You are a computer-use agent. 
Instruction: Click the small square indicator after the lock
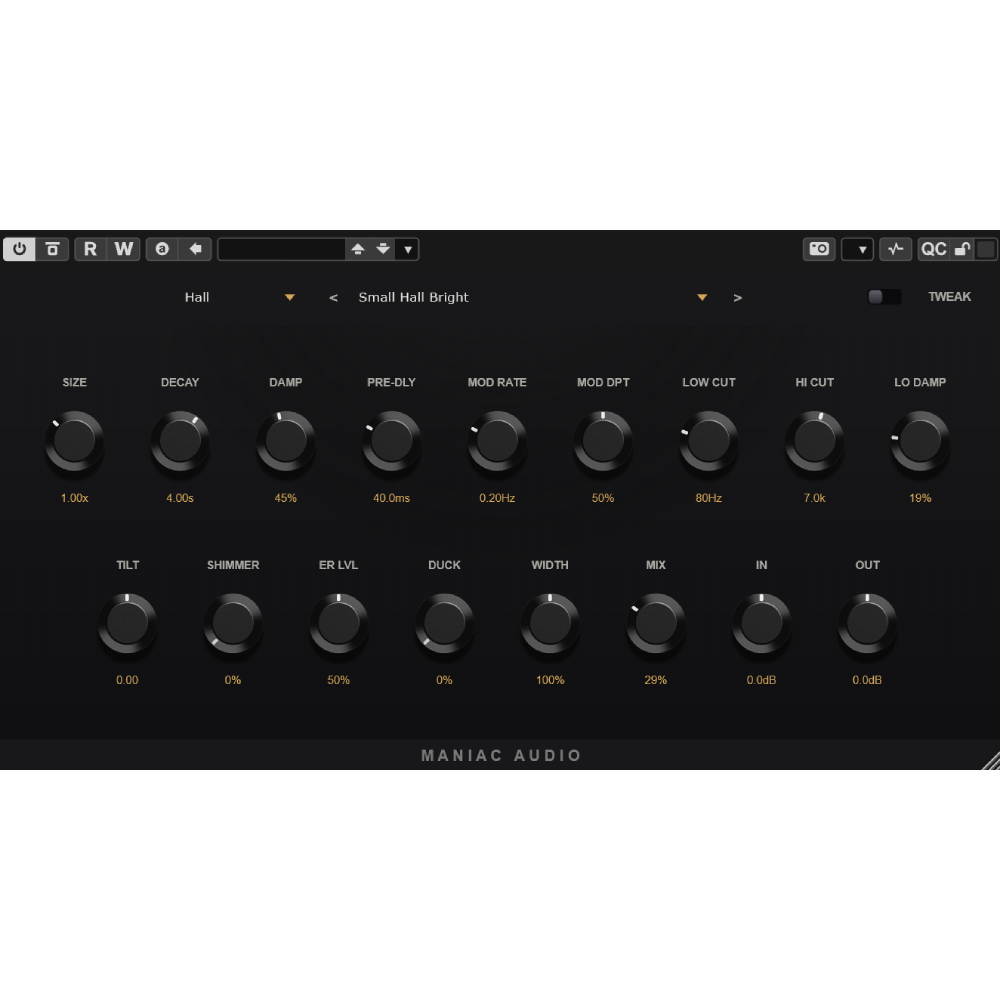click(x=985, y=249)
